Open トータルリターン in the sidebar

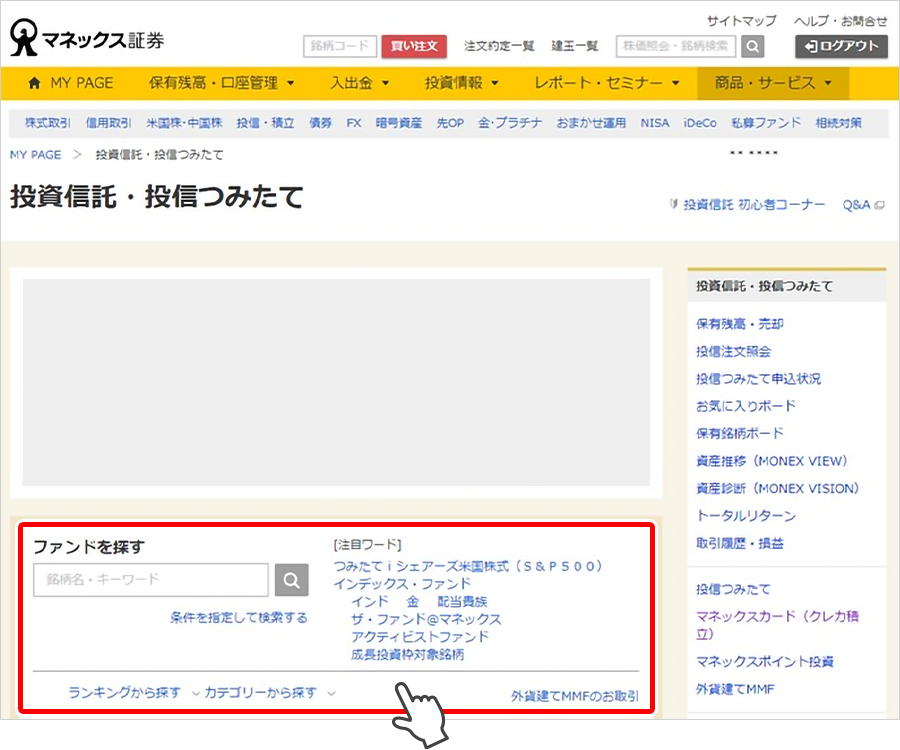746,516
